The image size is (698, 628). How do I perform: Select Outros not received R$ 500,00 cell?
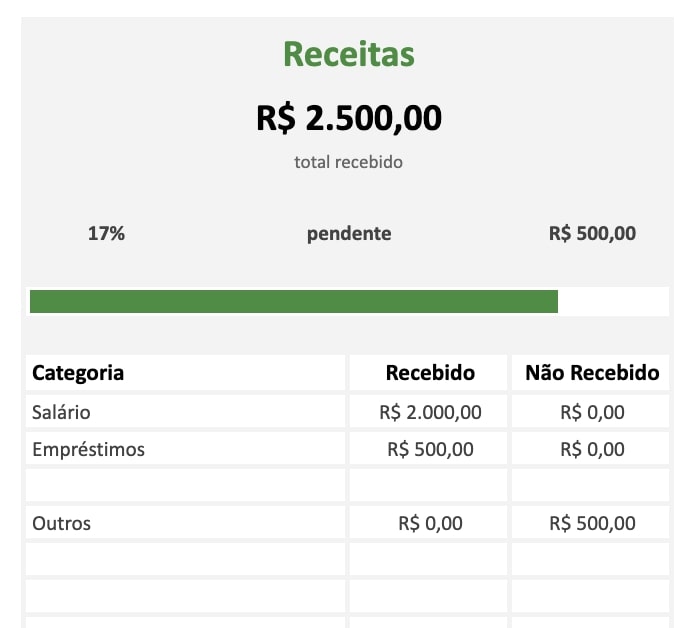pos(590,523)
